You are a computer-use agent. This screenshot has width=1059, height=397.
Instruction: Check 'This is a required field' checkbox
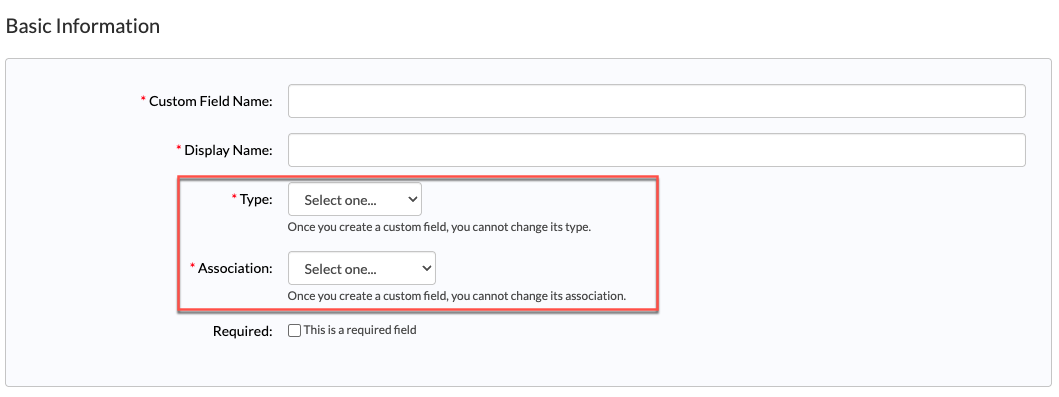tap(294, 331)
